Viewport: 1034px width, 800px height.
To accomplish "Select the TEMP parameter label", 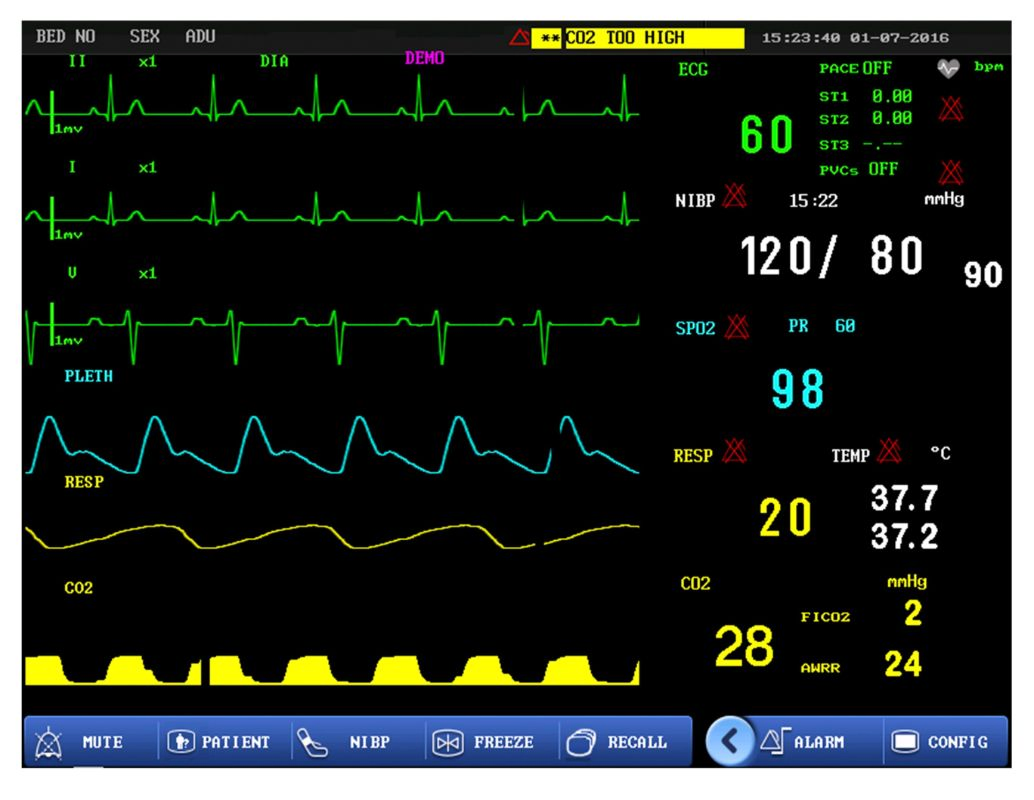I will coord(850,456).
